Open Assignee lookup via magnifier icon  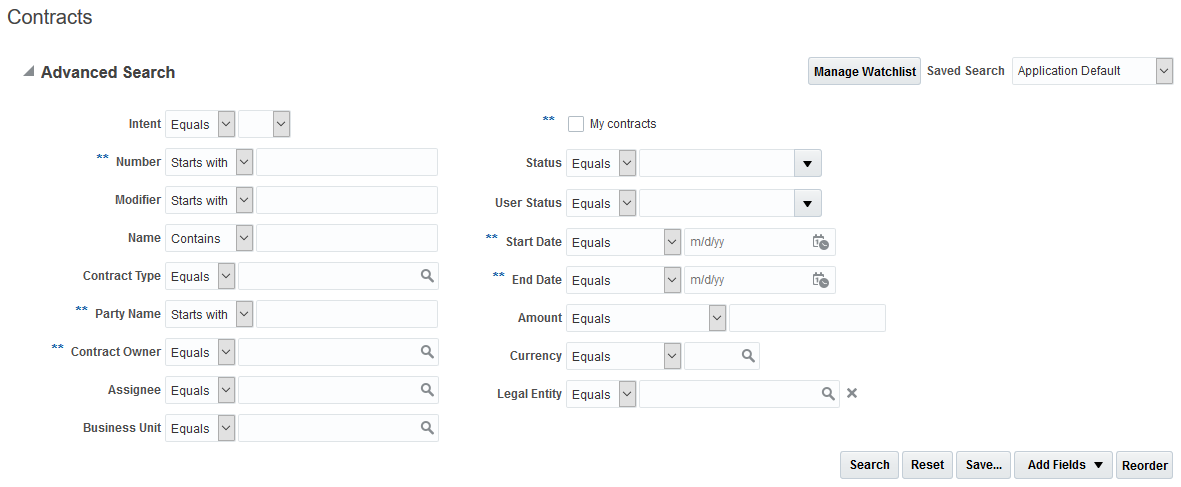427,390
